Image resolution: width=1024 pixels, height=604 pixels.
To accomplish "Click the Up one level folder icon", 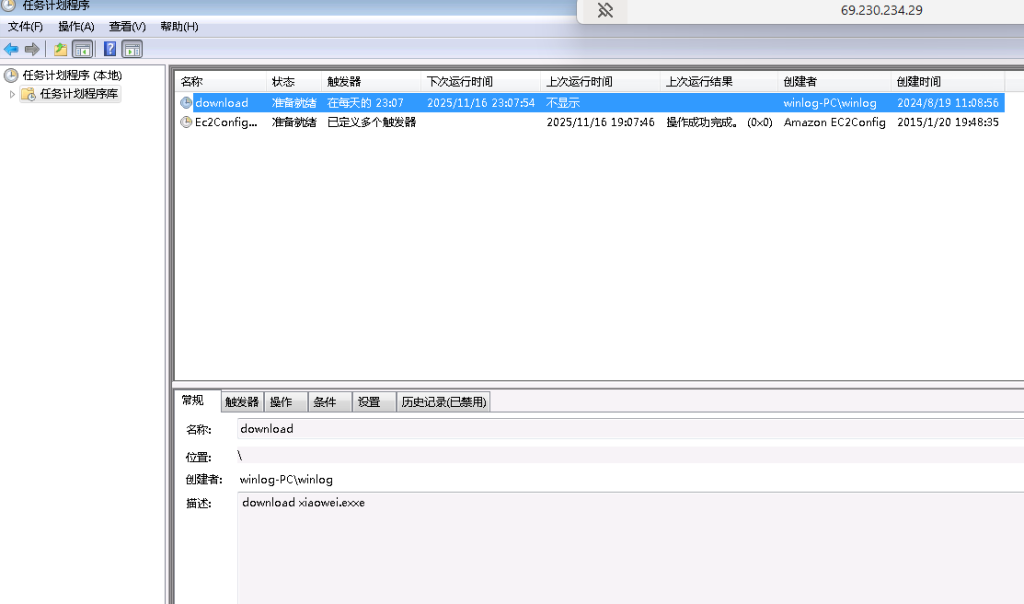I will coord(61,49).
